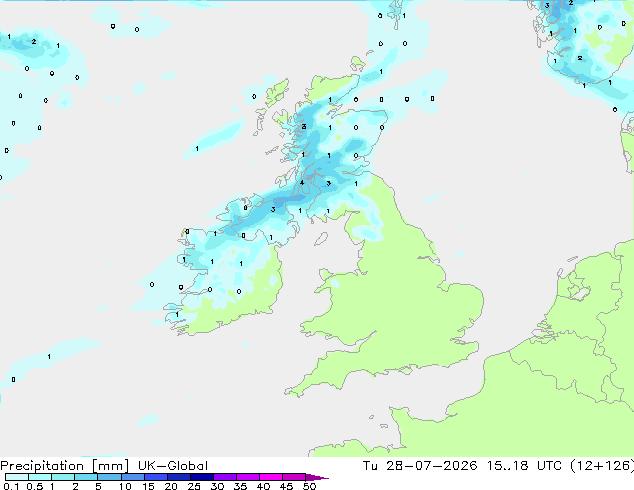Click the legend scale label 30
The width and height of the screenshot is (634, 490).
coord(217,486)
